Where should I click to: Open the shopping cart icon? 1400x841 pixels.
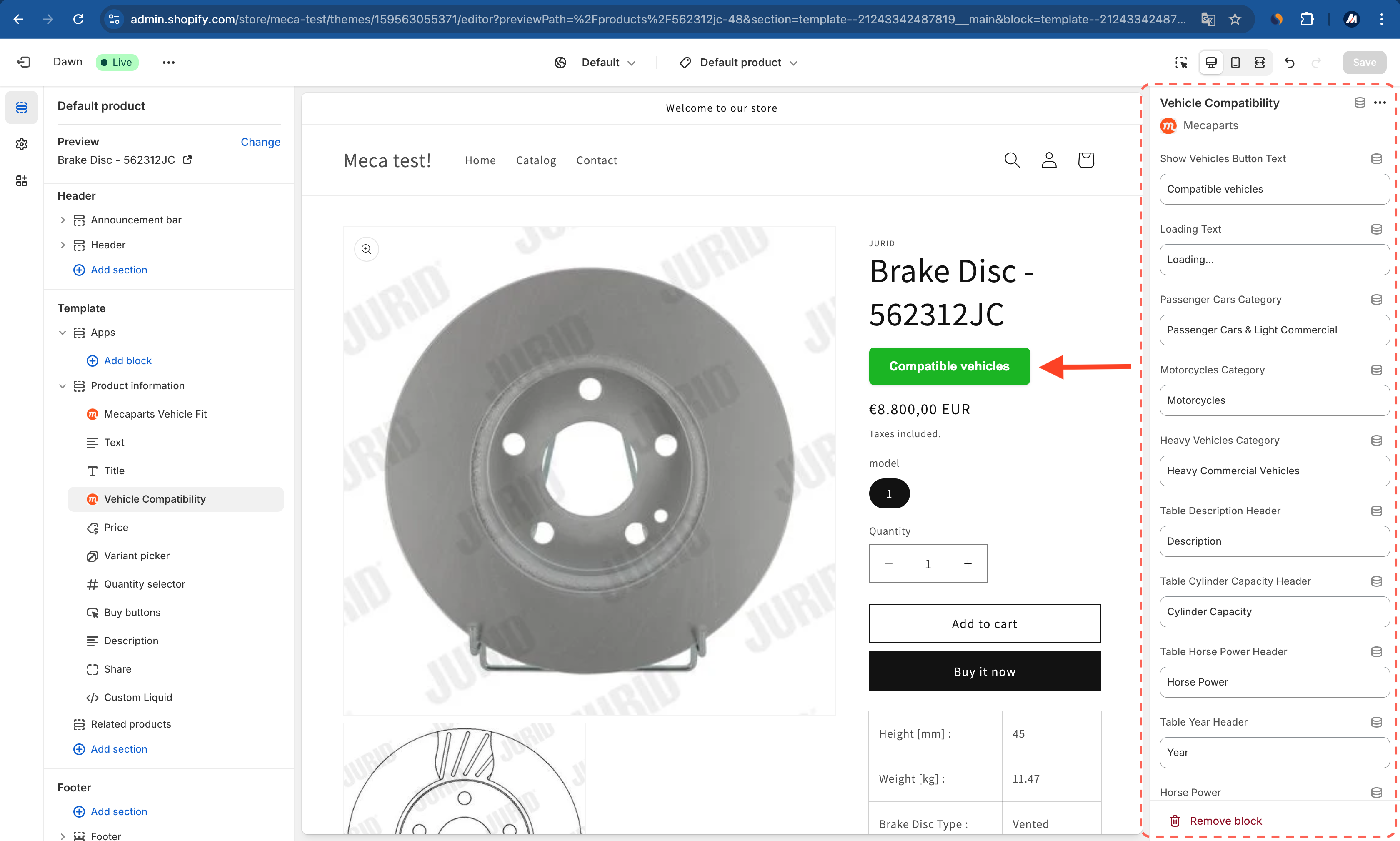(1085, 160)
